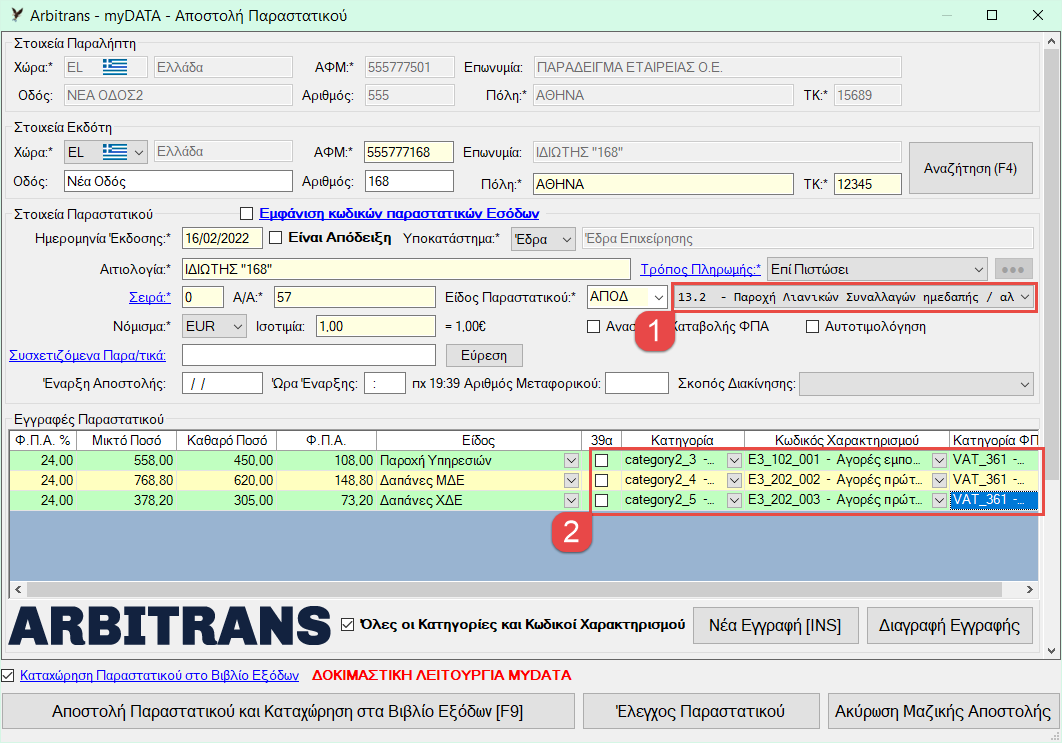
Task: Enable the Εμφάνιση κωδικών παραστατικών Εσόδων checkbox
Action: click(x=247, y=214)
